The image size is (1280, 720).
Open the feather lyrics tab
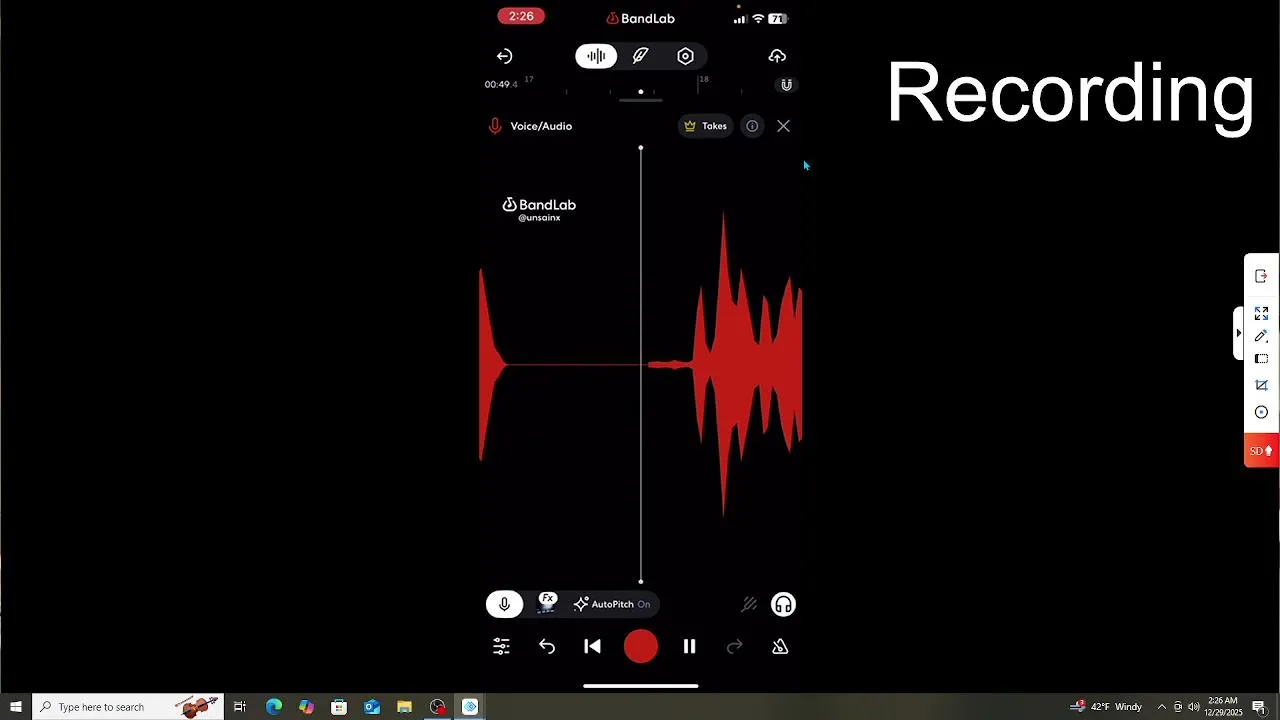pyautogui.click(x=641, y=57)
